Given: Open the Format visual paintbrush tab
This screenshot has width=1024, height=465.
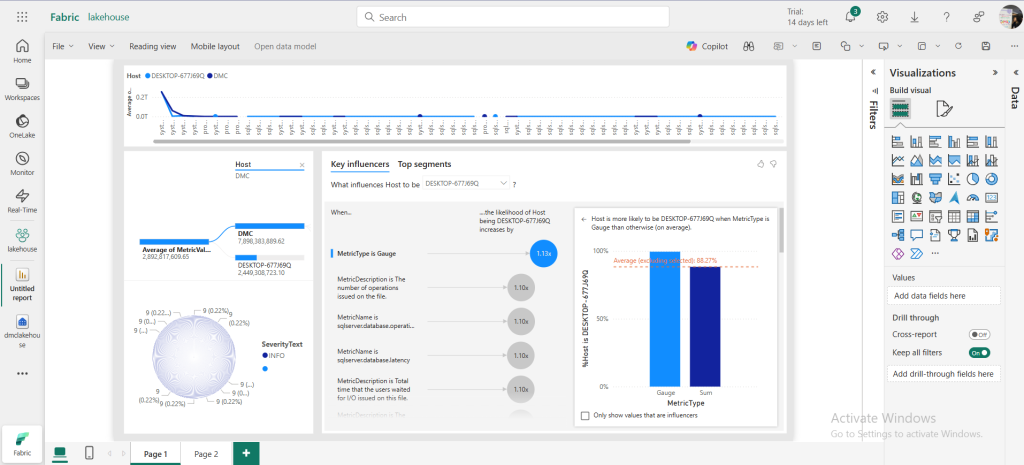Looking at the screenshot, I should (x=944, y=108).
